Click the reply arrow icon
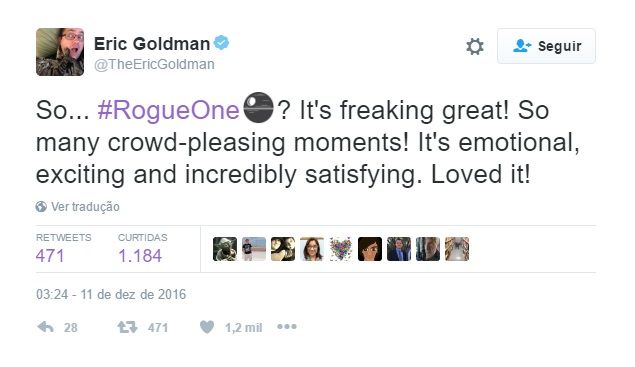 45,327
